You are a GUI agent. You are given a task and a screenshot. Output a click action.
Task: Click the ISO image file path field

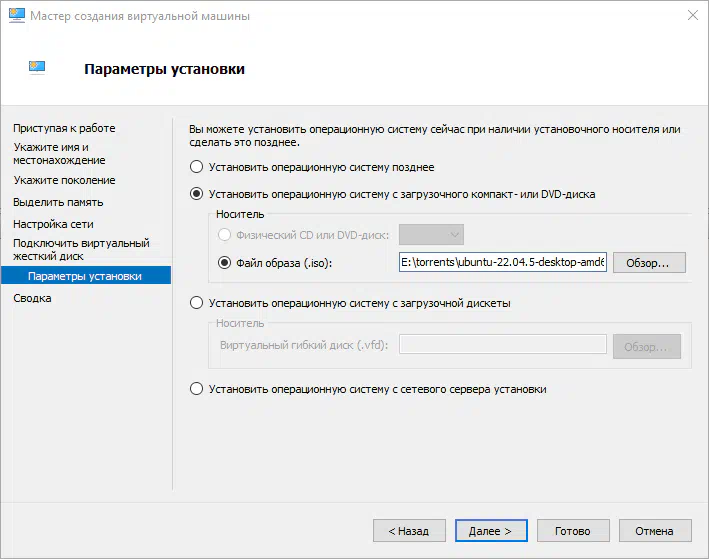[502, 262]
